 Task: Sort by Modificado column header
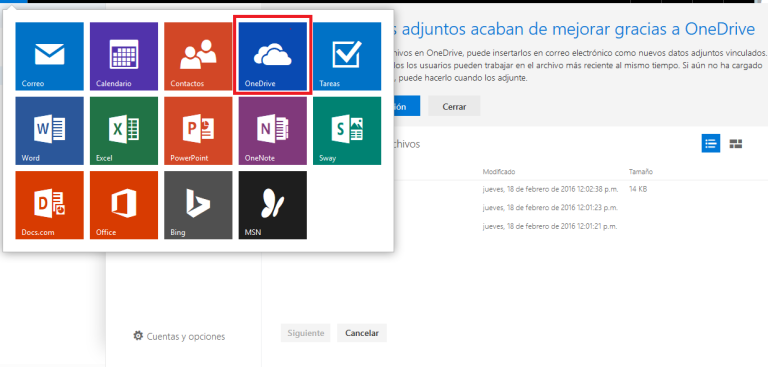pos(499,172)
